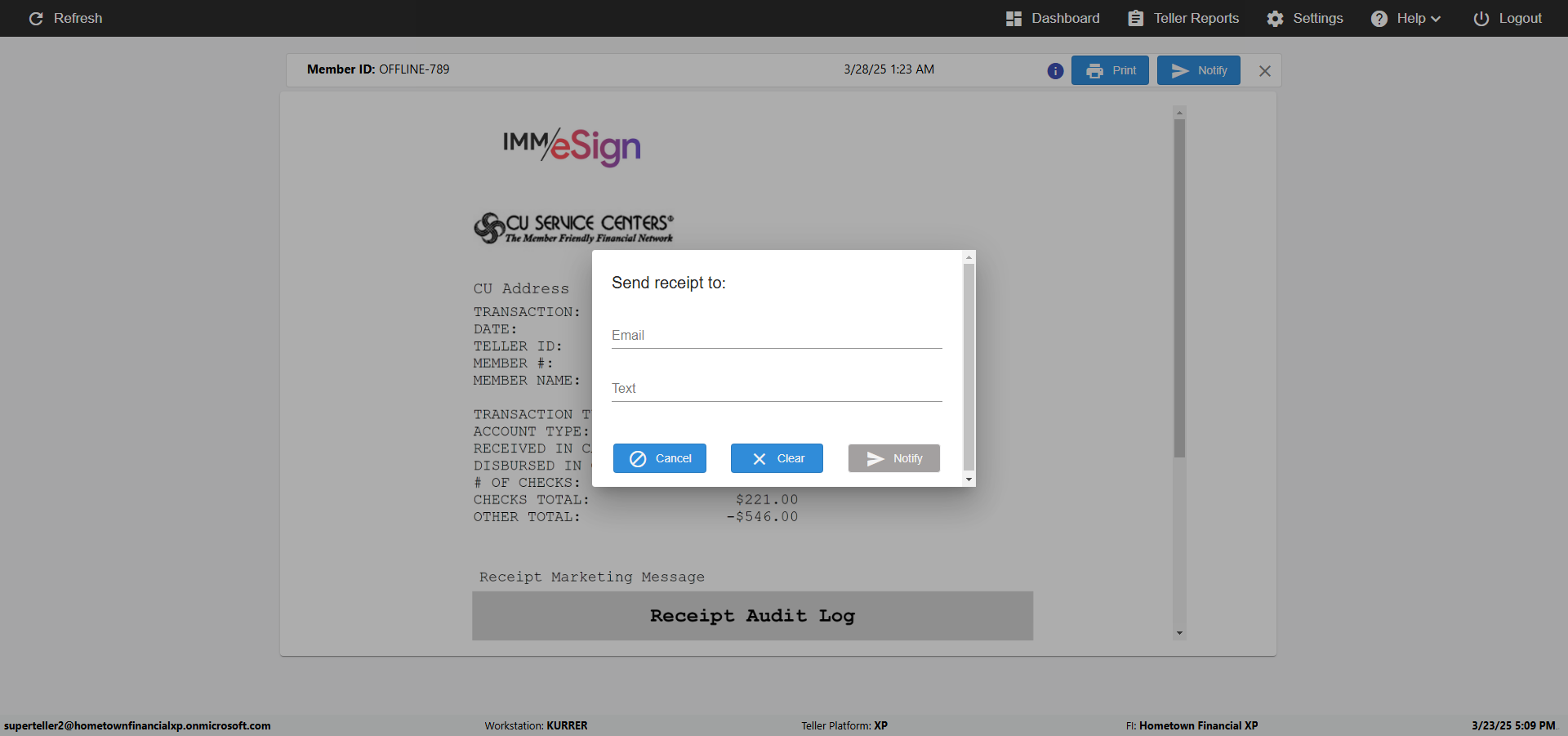Click the OTHER TOTAL -$546.00 value
1568x736 pixels.
763,516
